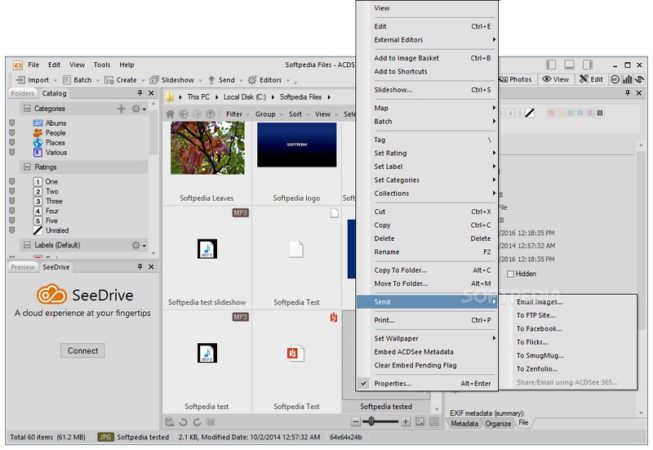Image resolution: width=653 pixels, height=450 pixels.
Task: Expand the Set Rating submenu
Action: tap(427, 153)
